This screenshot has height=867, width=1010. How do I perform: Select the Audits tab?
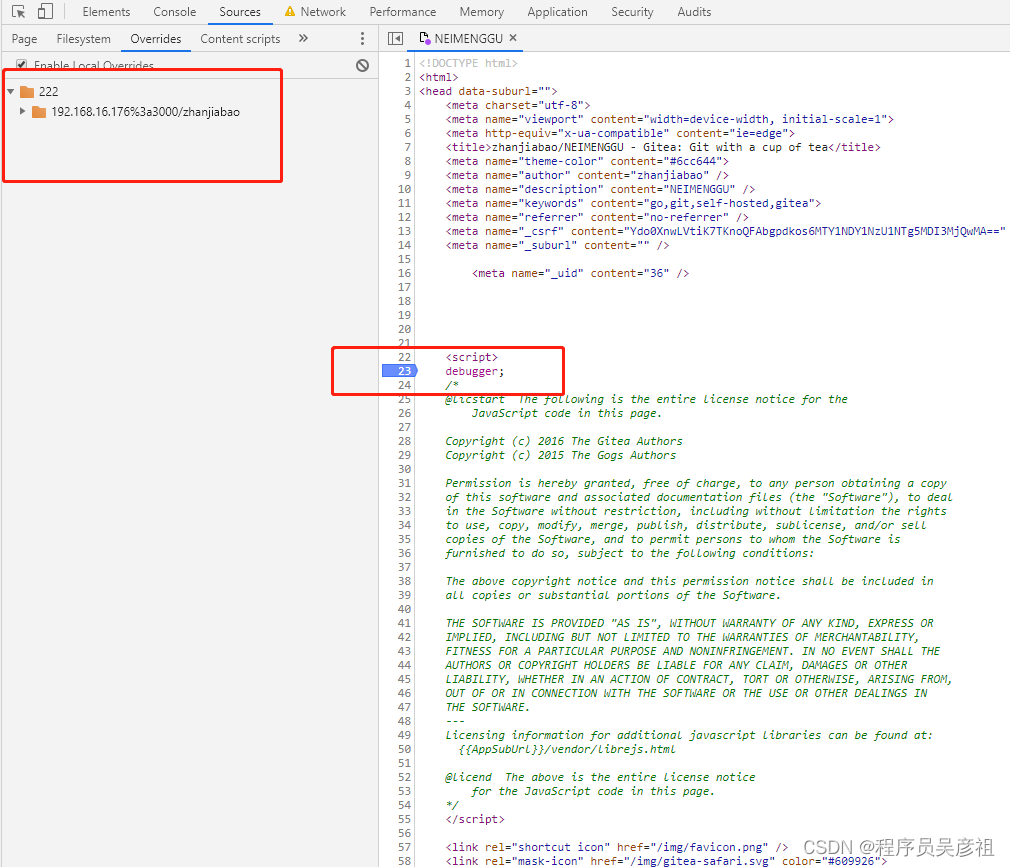[694, 12]
